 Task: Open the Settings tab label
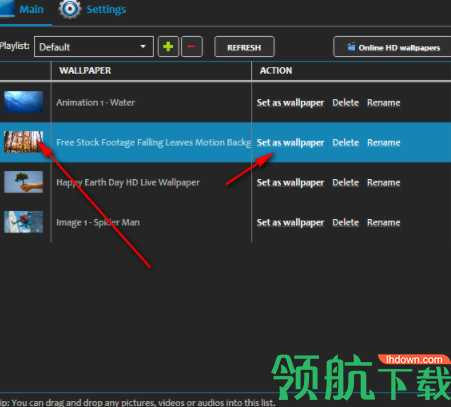[106, 9]
